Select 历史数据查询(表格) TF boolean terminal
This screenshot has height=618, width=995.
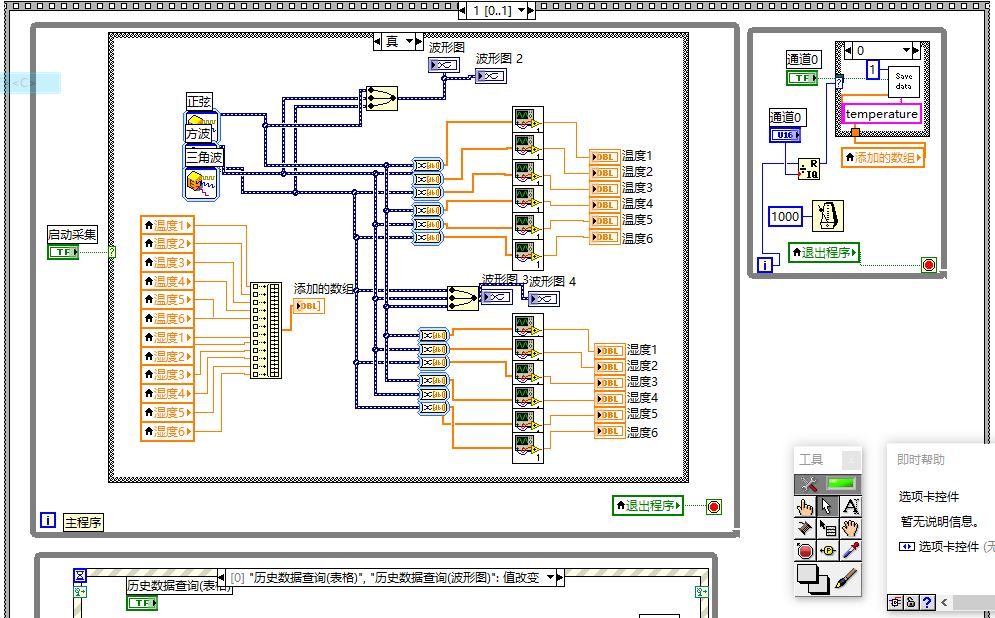[142, 603]
